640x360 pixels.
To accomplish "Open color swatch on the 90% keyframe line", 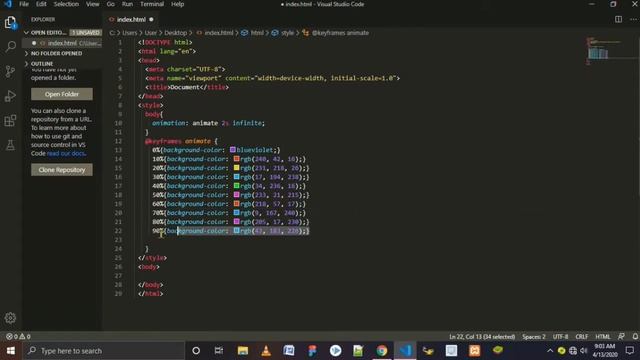I will pyautogui.click(x=236, y=231).
